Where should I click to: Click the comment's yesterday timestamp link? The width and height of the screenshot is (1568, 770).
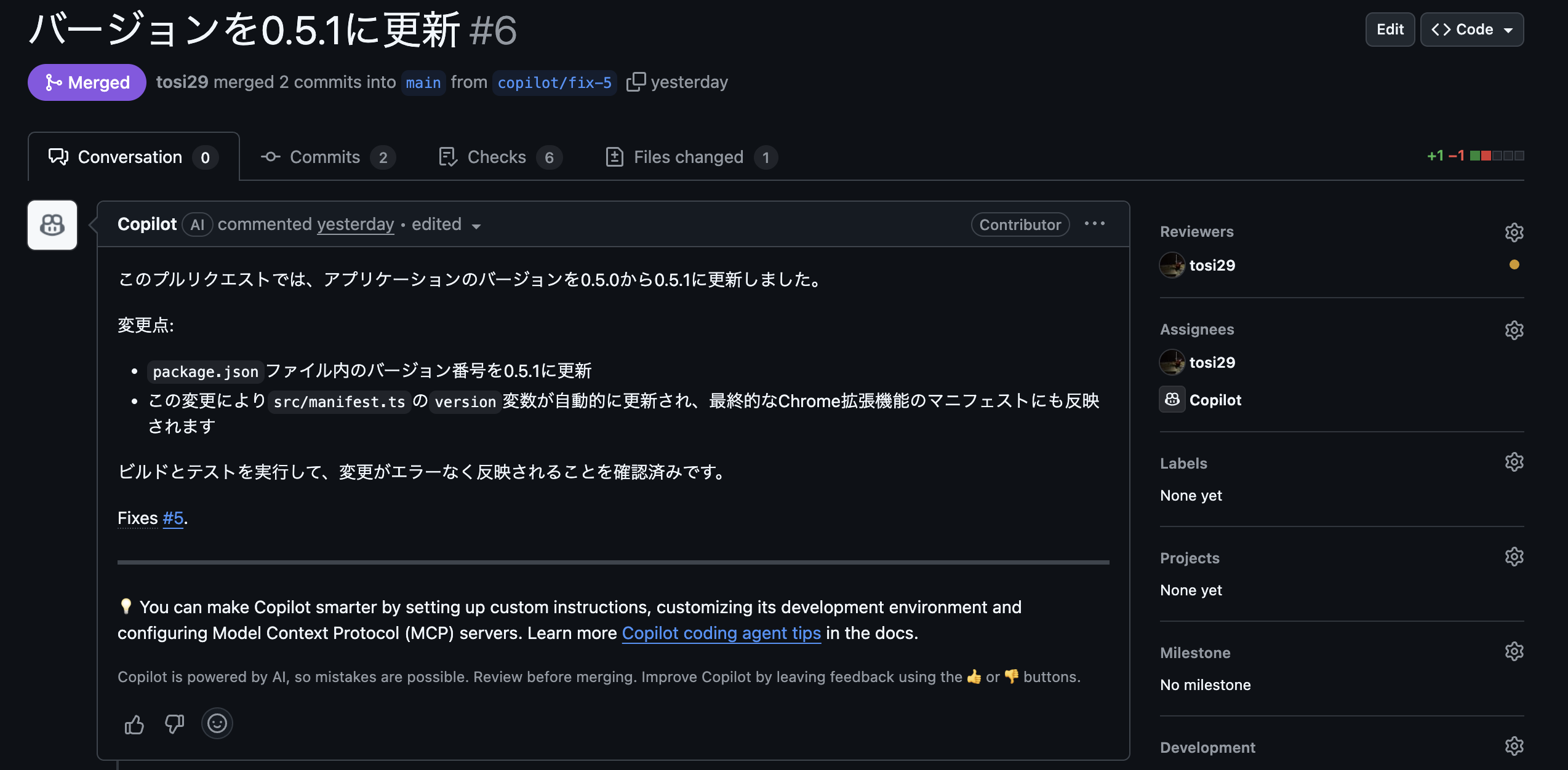click(356, 224)
